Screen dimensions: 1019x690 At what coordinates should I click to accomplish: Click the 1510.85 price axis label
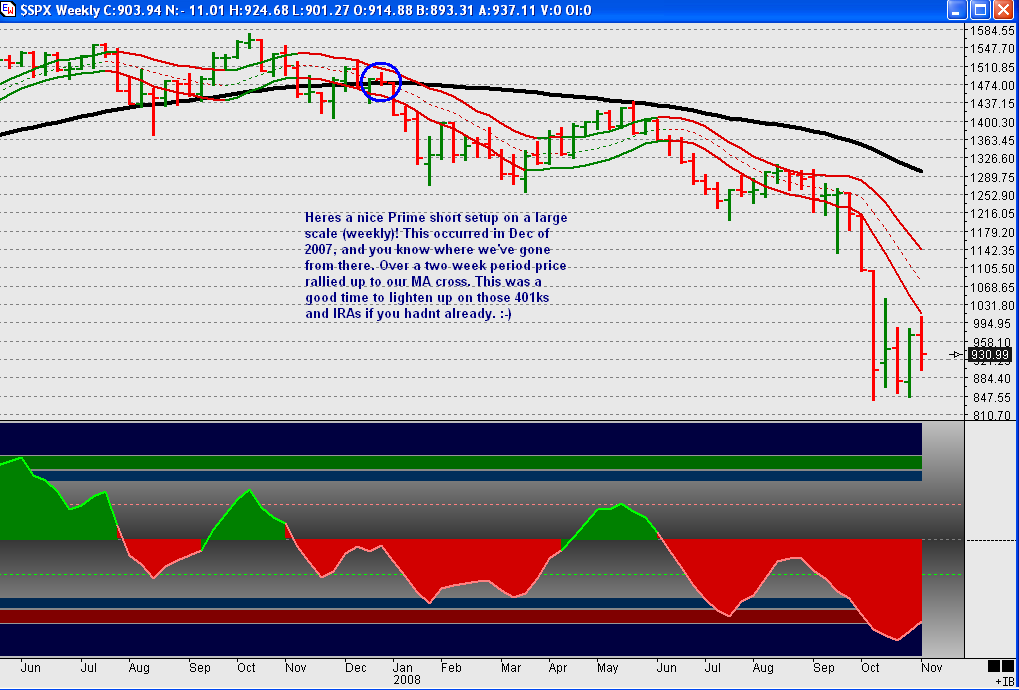pos(991,68)
